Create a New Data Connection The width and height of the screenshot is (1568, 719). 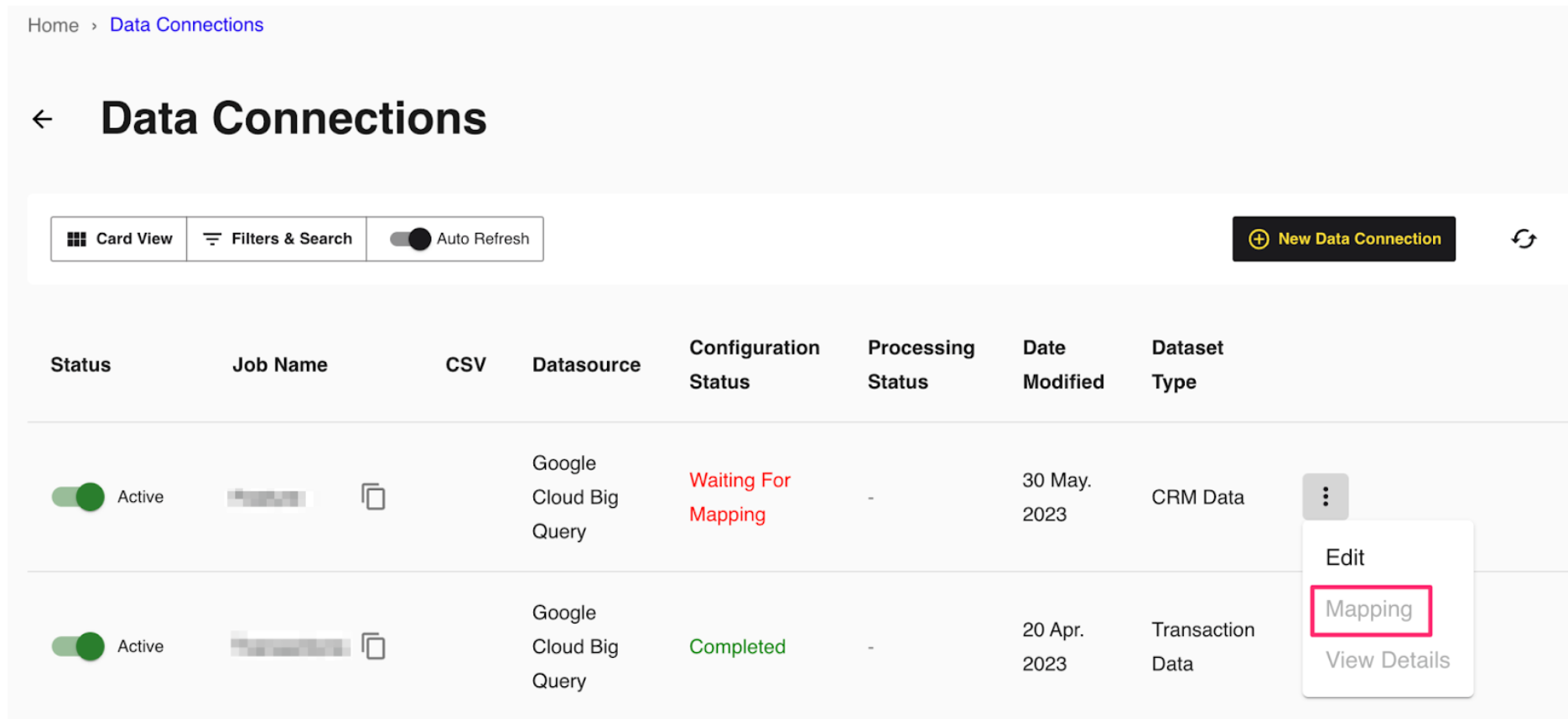coord(1343,239)
